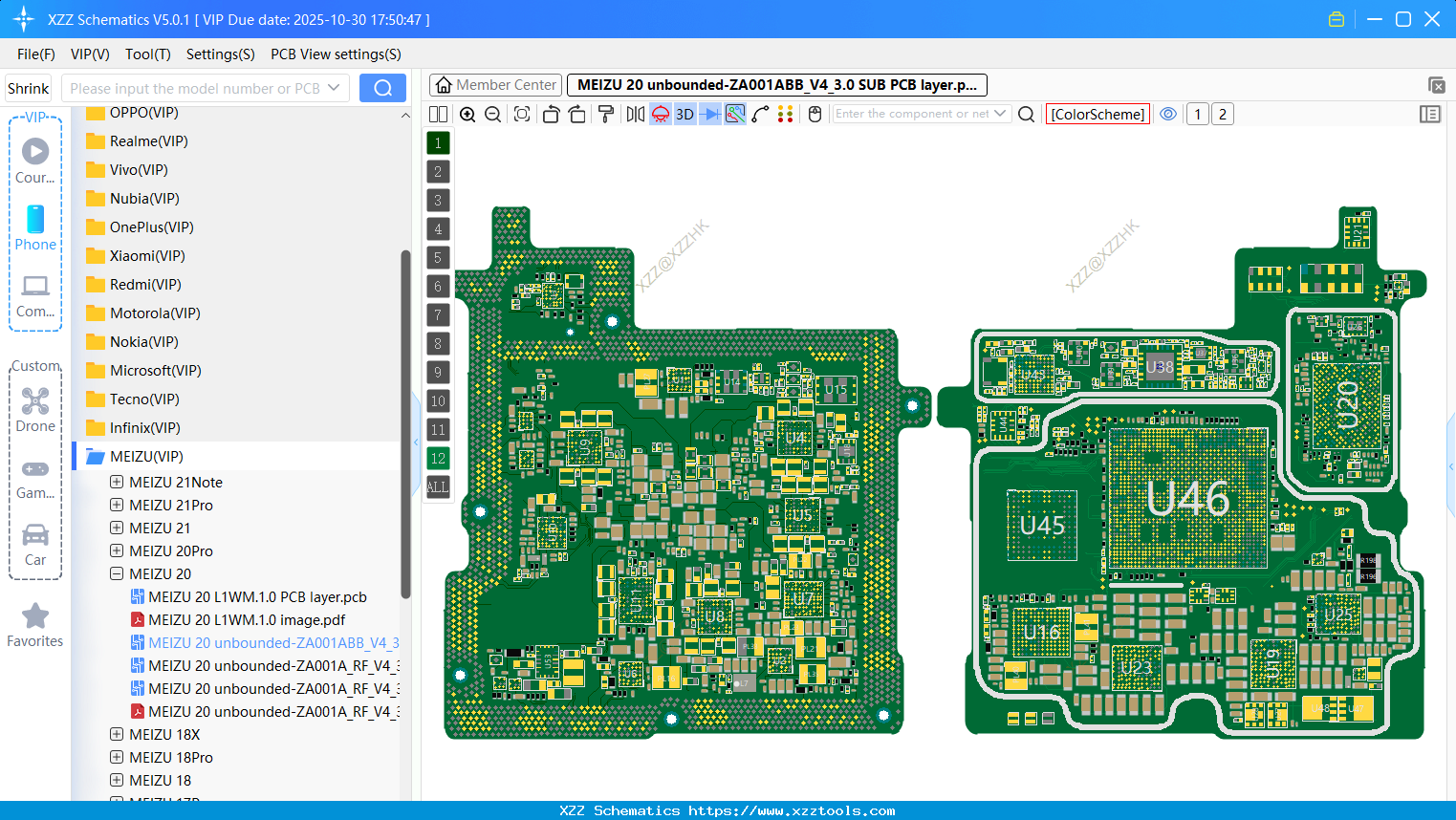1456x820 pixels.
Task: Open MEIZU 20 L1WM.1.0 image.pdf file
Action: [x=247, y=620]
